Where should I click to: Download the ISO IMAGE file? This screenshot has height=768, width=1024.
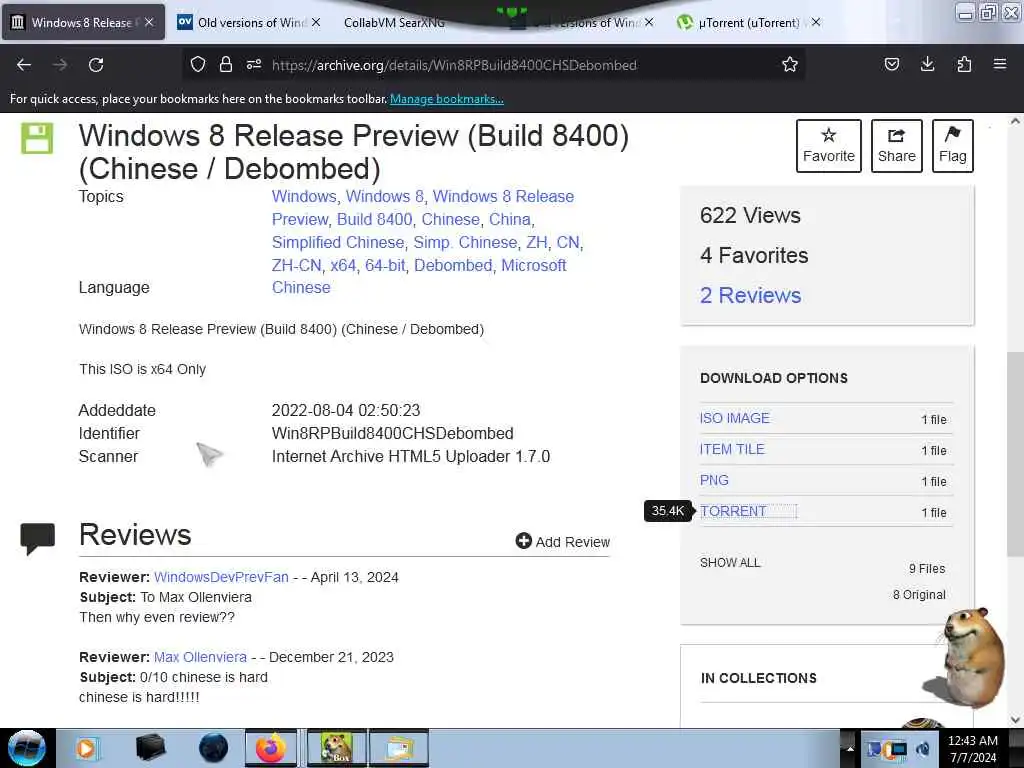[735, 418]
